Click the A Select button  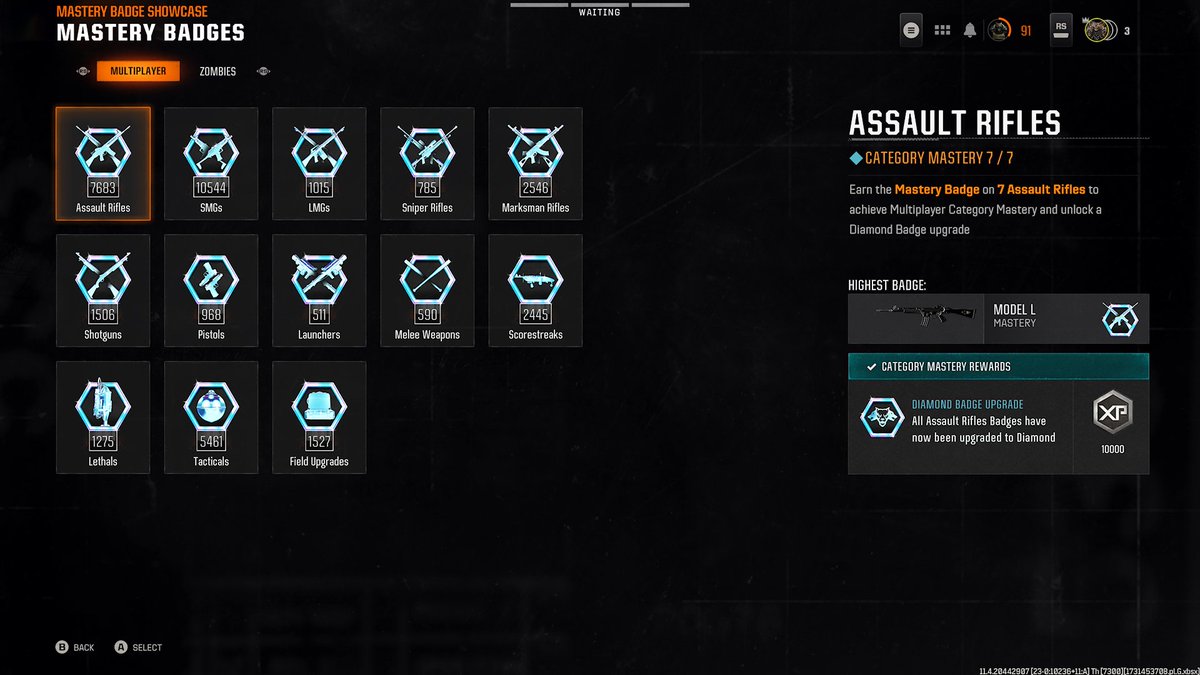(138, 647)
